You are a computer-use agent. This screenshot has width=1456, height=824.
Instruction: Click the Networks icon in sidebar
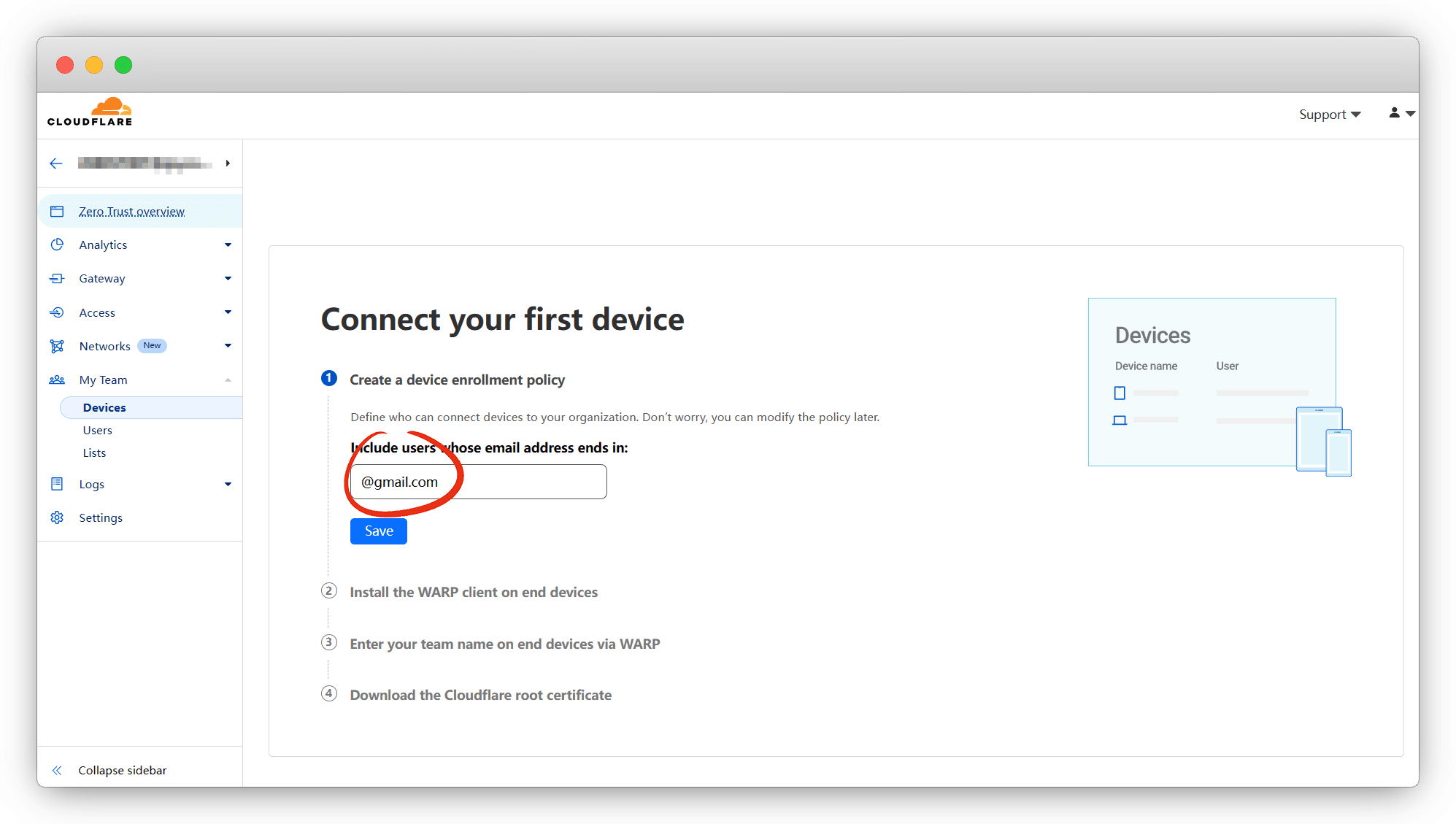click(57, 346)
